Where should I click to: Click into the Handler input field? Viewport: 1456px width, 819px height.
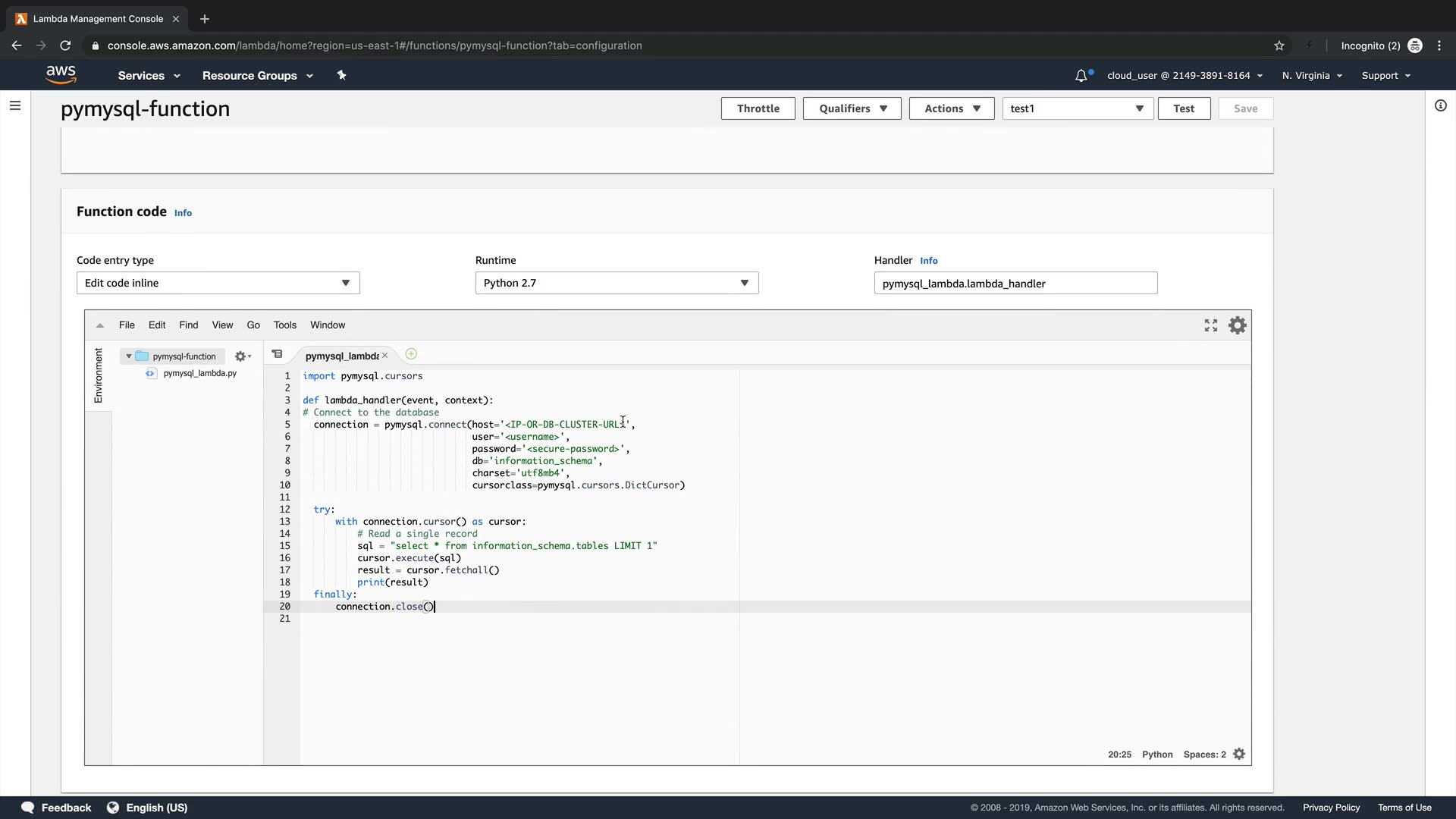point(1015,284)
